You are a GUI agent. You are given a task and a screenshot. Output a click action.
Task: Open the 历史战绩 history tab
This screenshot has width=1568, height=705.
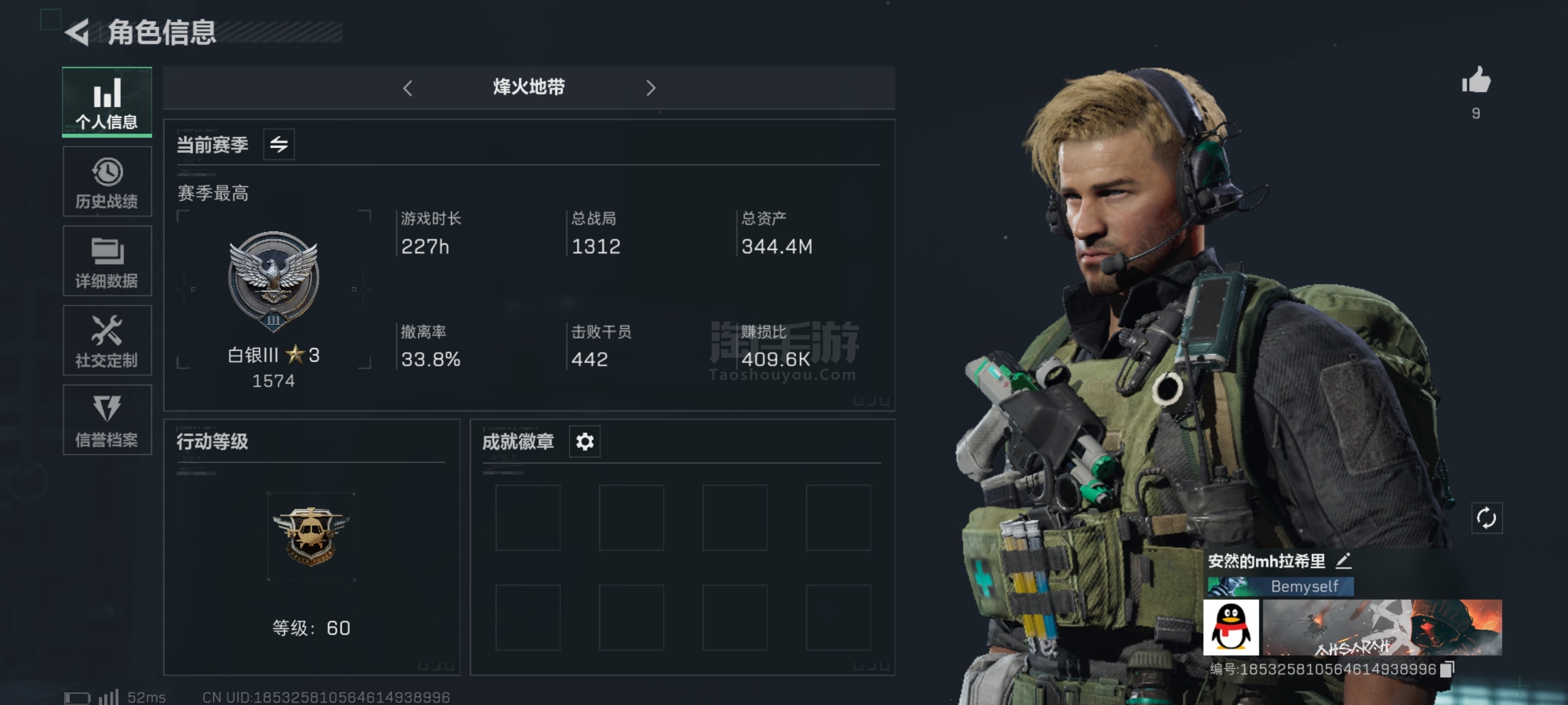pyautogui.click(x=107, y=181)
